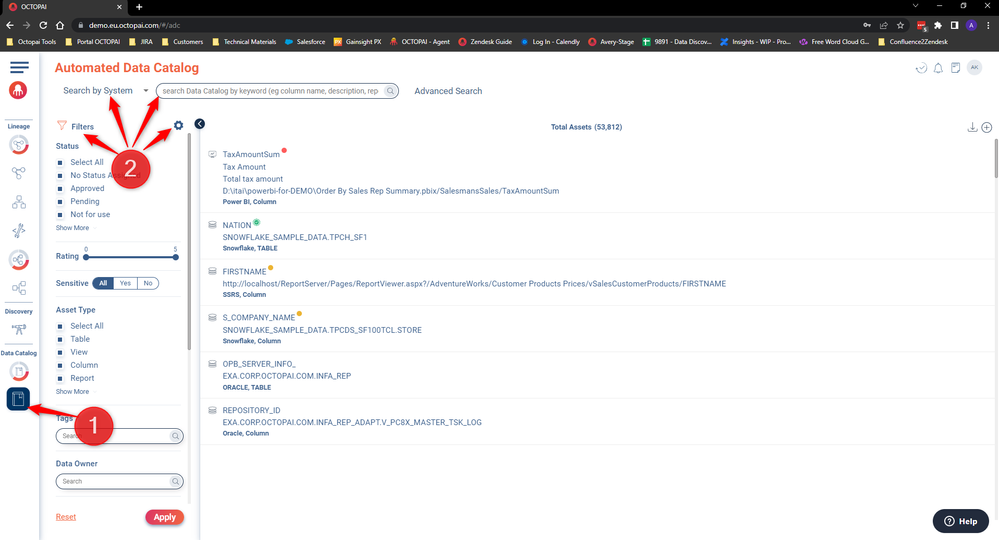Screen dimensions: 999x540
Task: Bookmark this page with the star icon
Action: point(900,25)
